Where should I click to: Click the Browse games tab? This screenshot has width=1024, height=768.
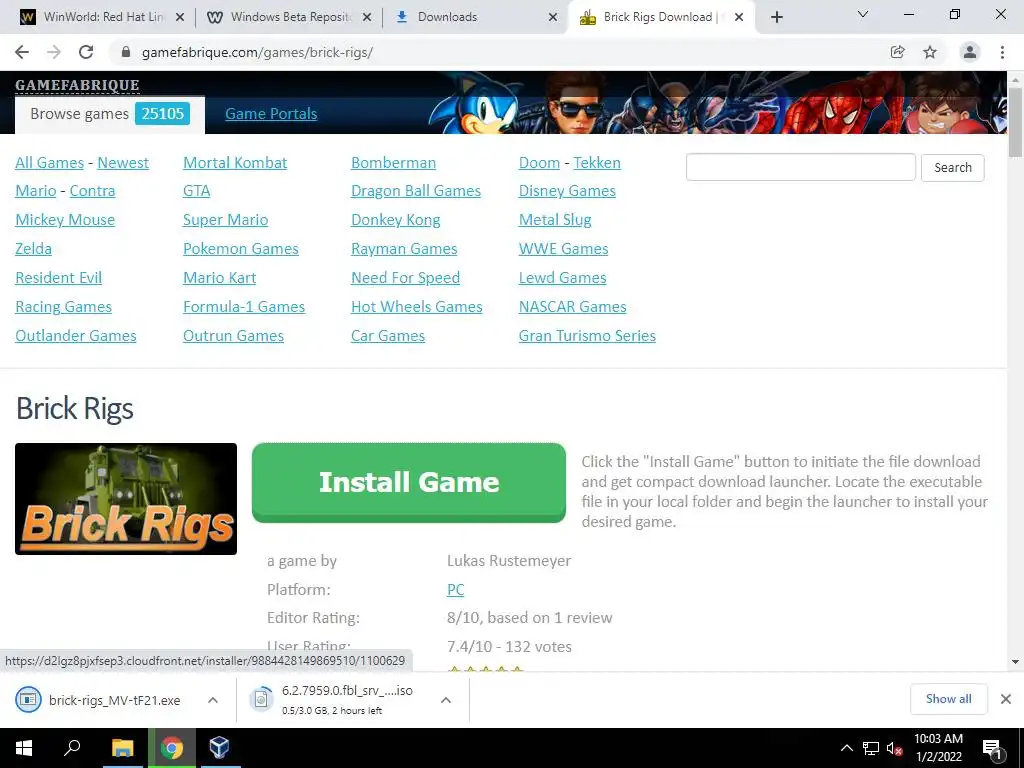110,114
